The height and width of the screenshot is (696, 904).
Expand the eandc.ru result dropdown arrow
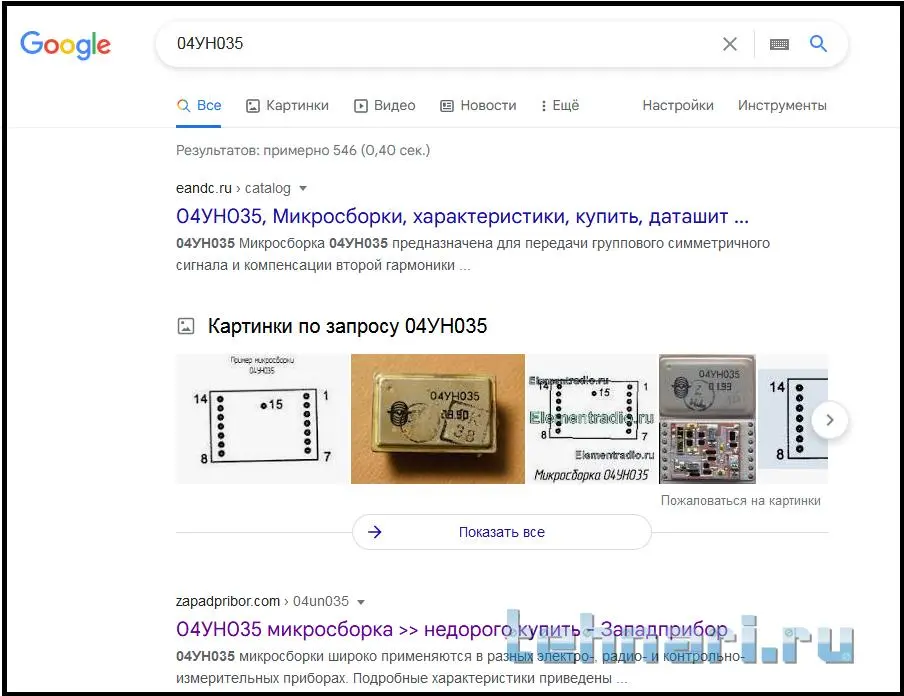(303, 189)
